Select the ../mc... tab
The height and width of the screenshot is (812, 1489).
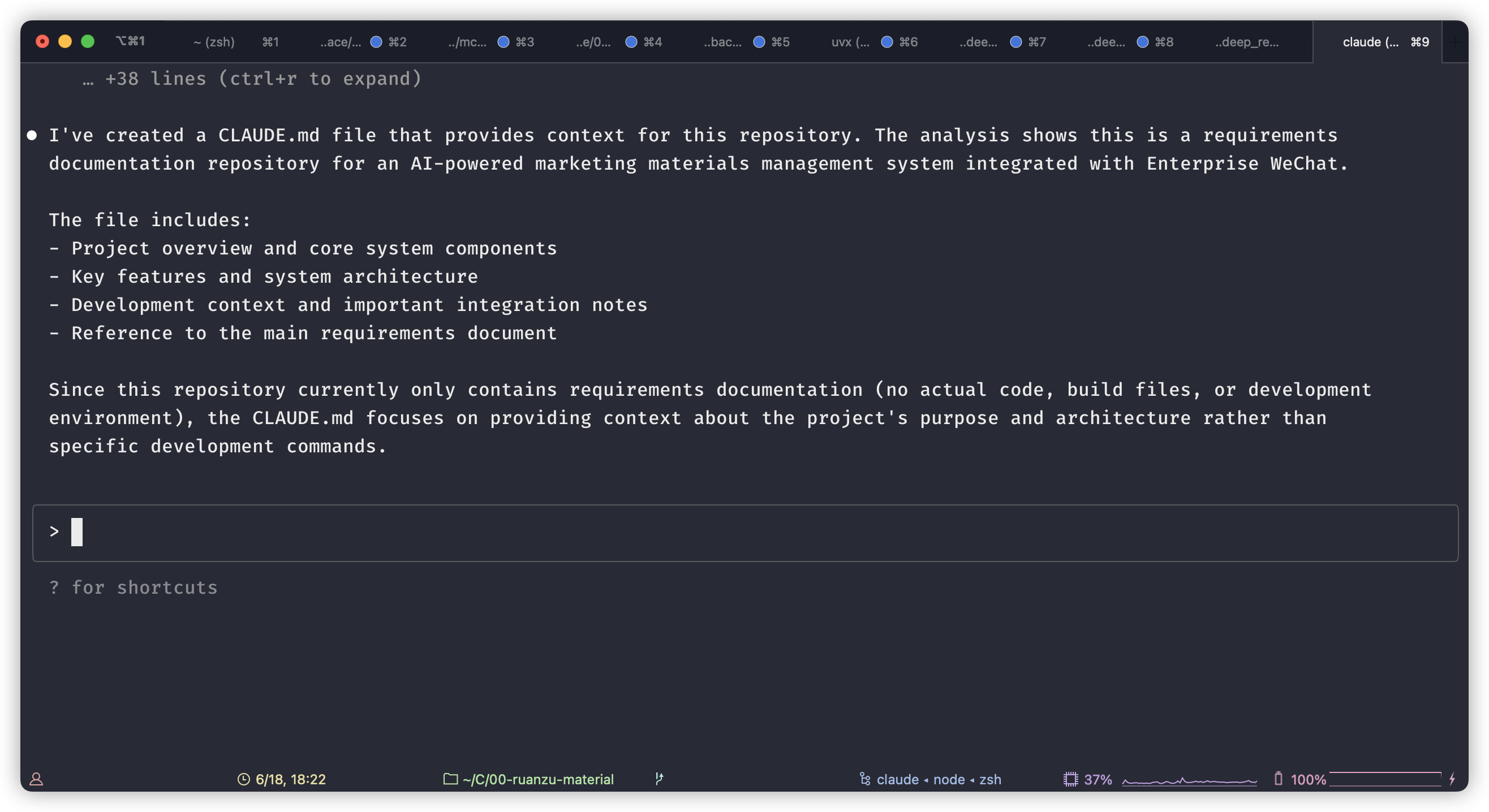(467, 42)
